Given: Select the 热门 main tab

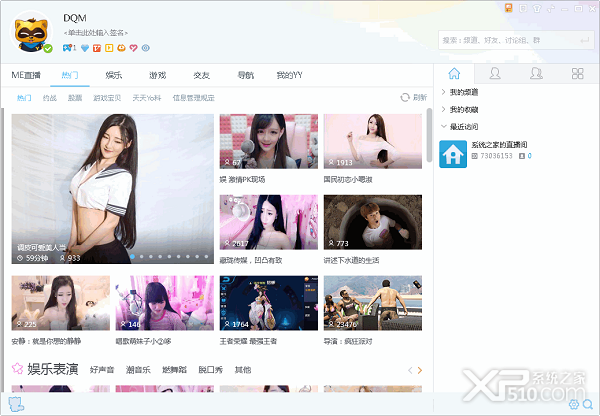Looking at the screenshot, I should coord(70,75).
